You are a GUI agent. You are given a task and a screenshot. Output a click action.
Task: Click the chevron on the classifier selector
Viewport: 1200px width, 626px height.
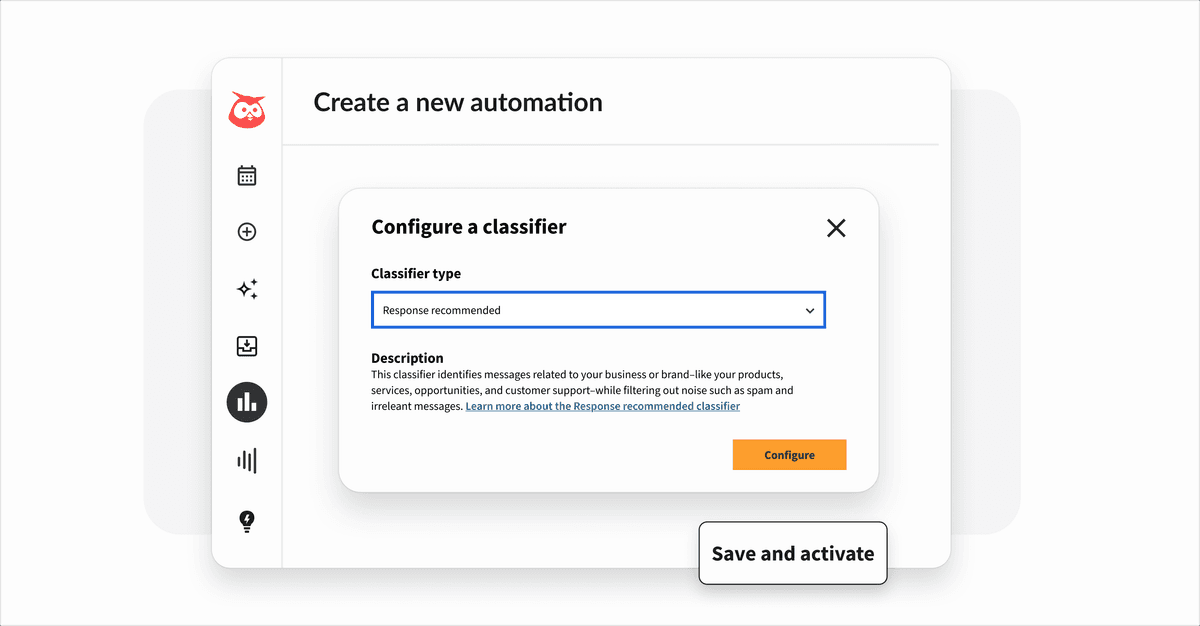(x=810, y=310)
